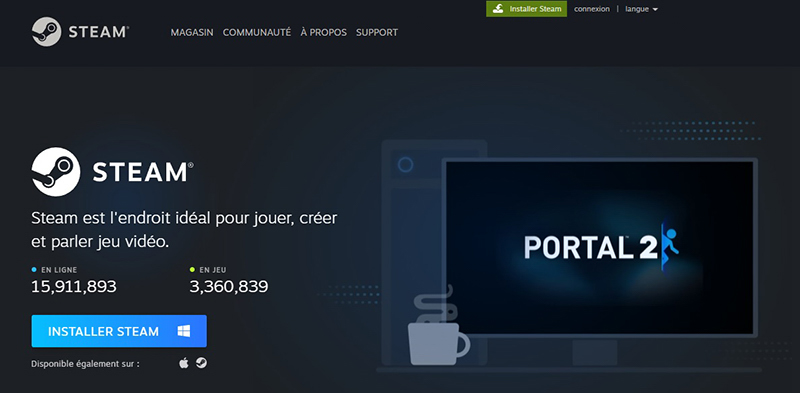Screen dimensions: 800x393
Task: Click the green Installer Steam button
Action: coord(527,9)
